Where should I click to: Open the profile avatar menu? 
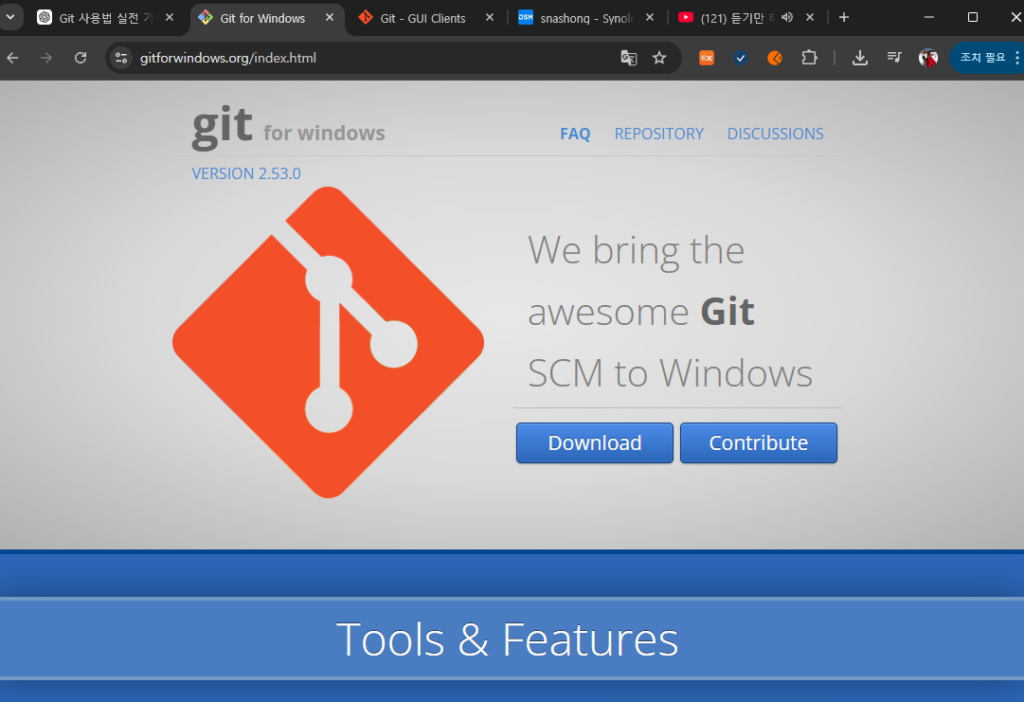(928, 58)
